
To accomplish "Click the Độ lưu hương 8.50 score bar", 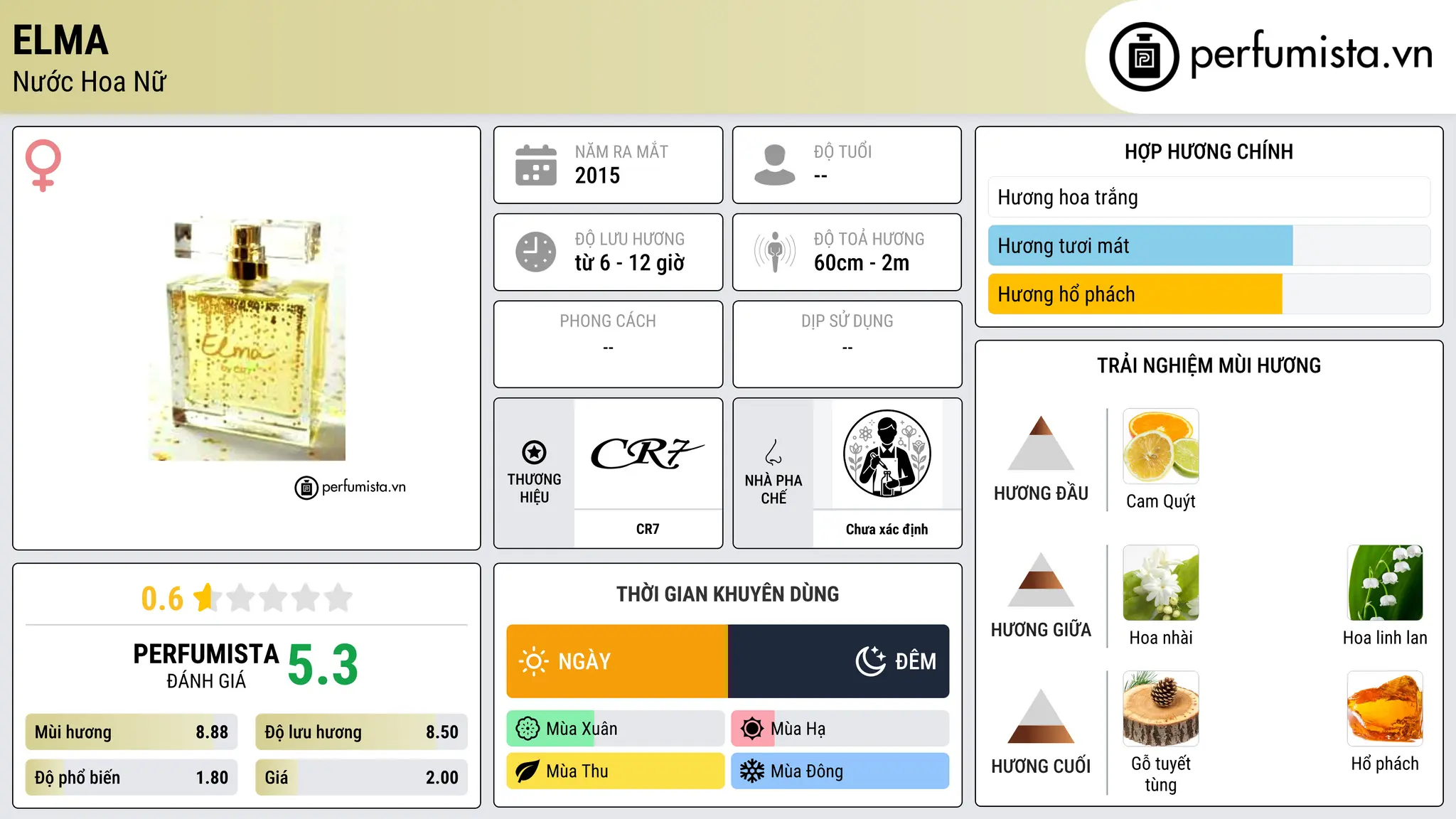I will tap(361, 732).
